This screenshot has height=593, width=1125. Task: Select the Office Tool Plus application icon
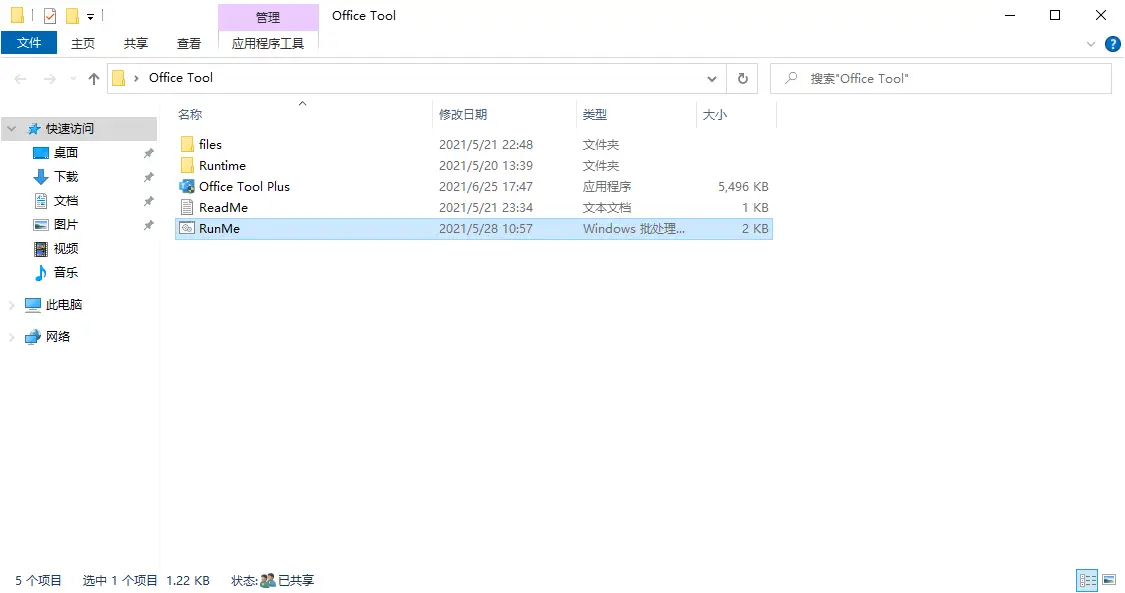pyautogui.click(x=187, y=187)
